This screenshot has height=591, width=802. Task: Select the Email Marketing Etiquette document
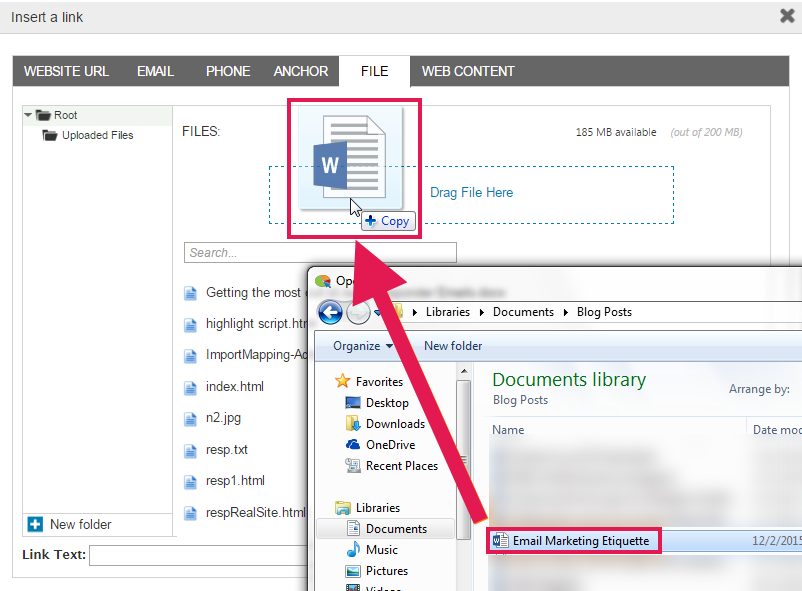coord(581,541)
